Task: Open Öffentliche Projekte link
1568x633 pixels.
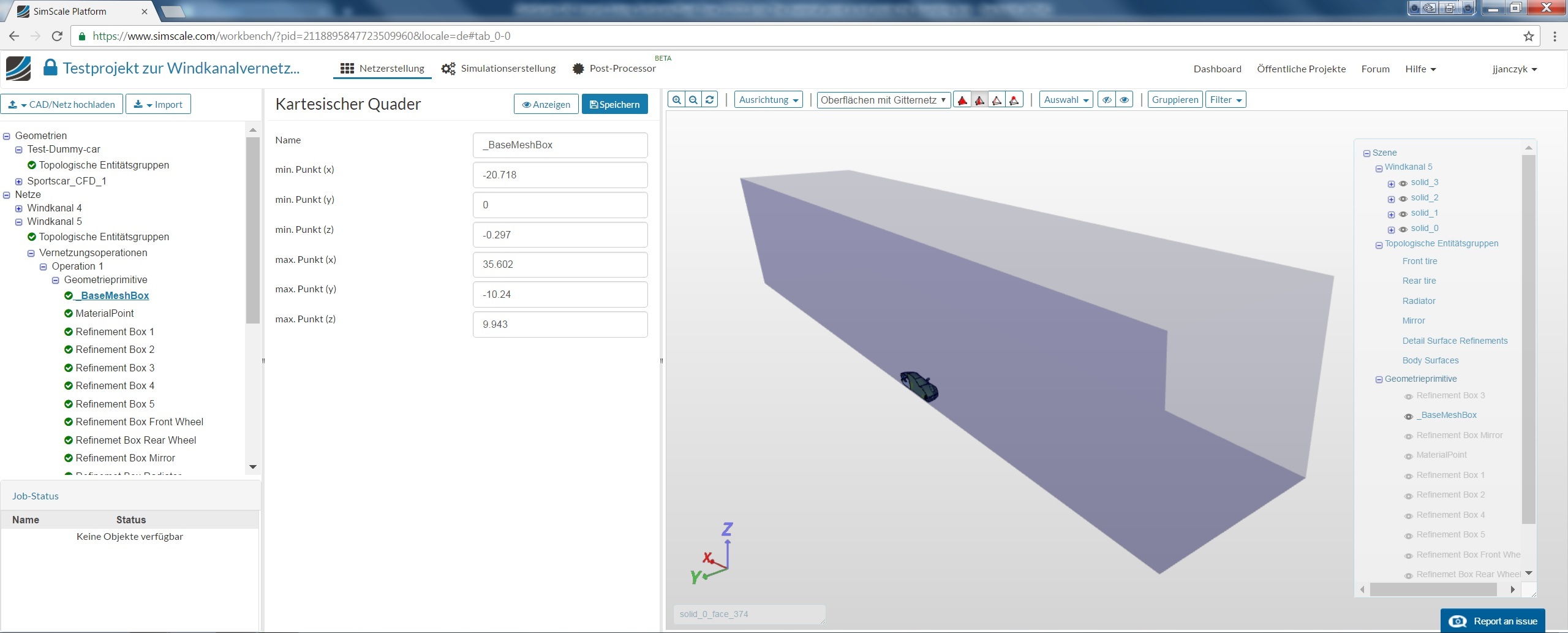Action: click(1301, 69)
